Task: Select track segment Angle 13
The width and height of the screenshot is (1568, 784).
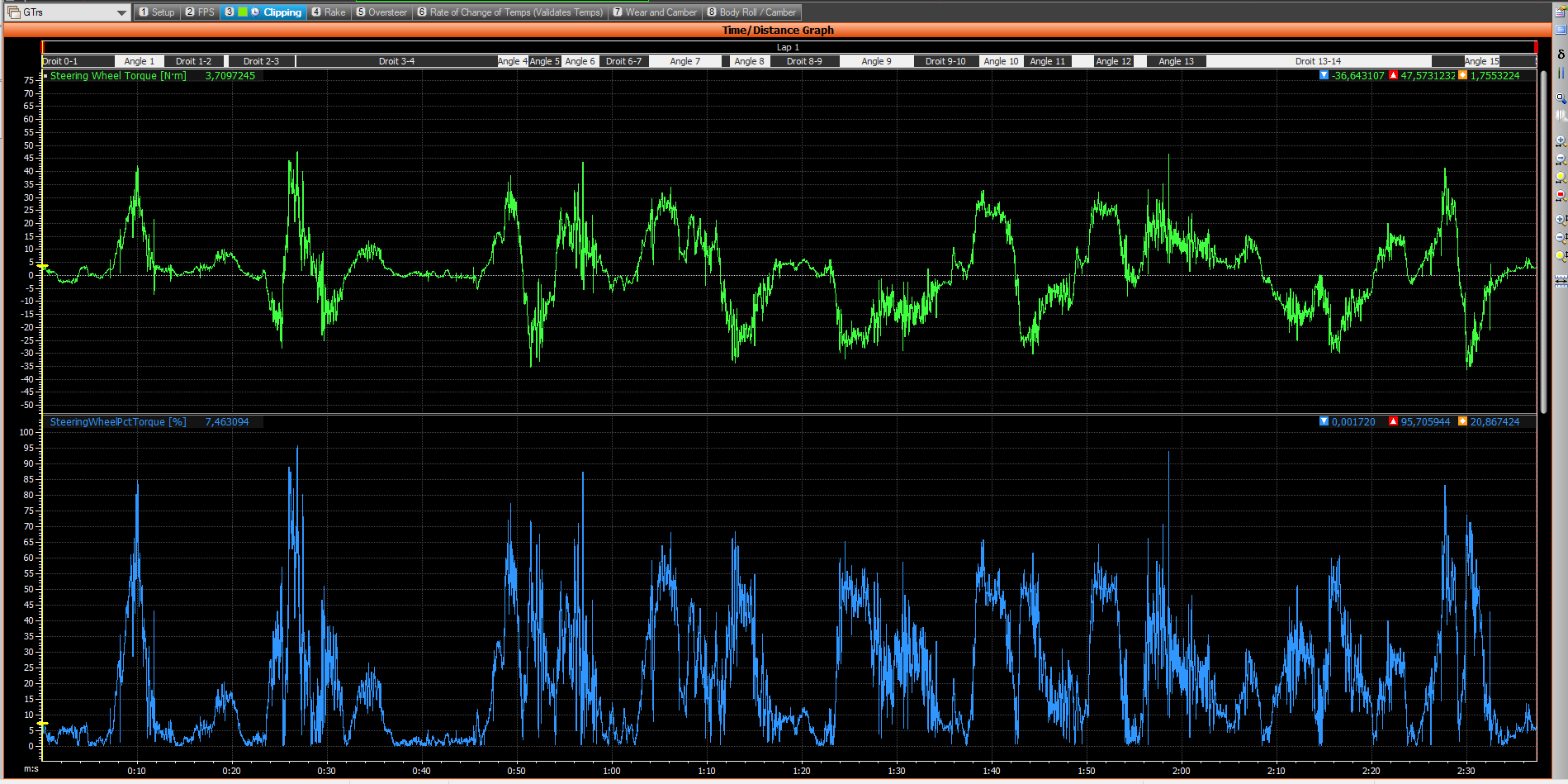Action: pyautogui.click(x=1177, y=61)
